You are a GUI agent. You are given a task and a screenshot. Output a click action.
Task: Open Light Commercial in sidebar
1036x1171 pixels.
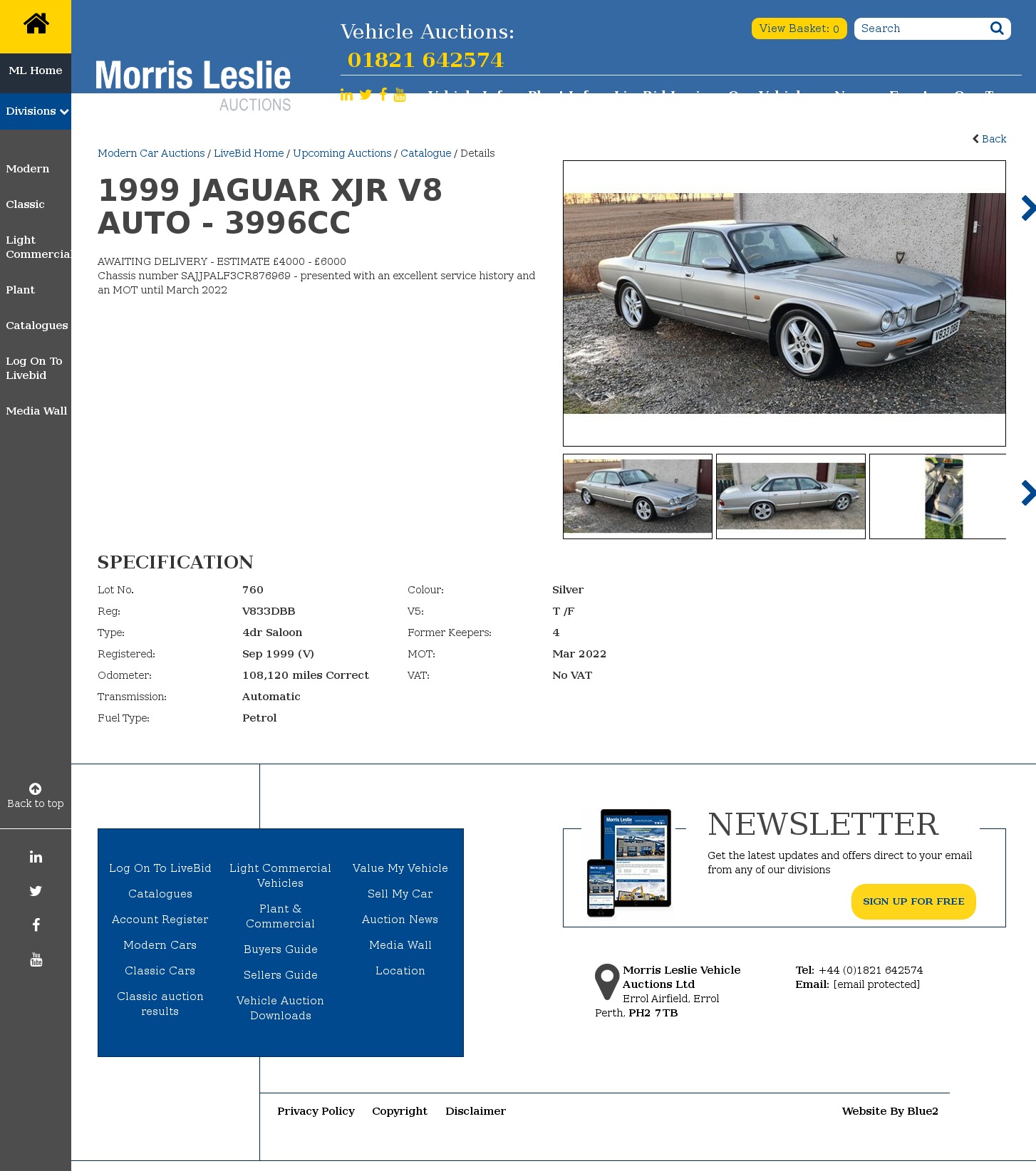(x=38, y=247)
